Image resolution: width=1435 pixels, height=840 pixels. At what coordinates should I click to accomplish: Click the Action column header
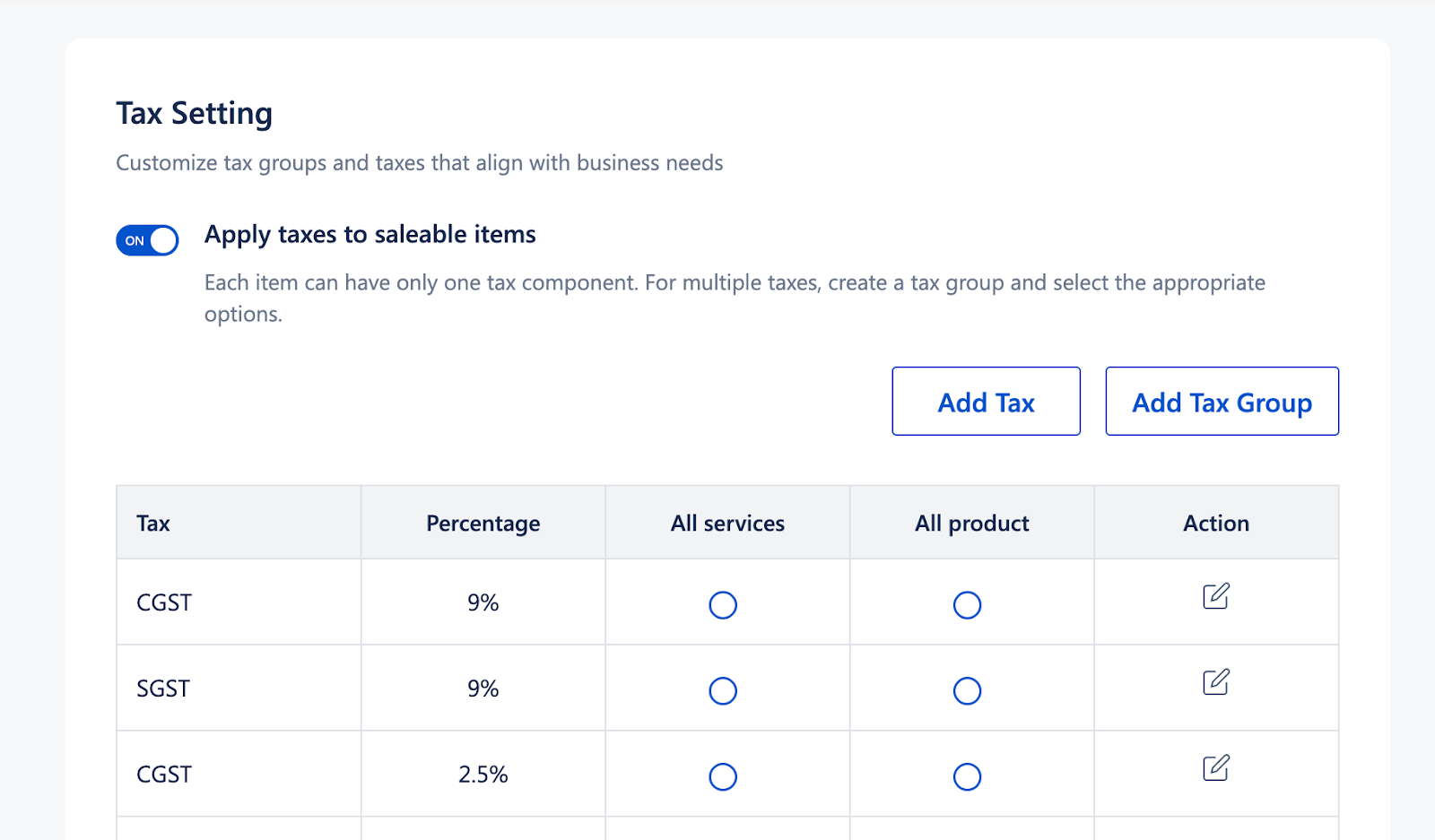pos(1215,524)
